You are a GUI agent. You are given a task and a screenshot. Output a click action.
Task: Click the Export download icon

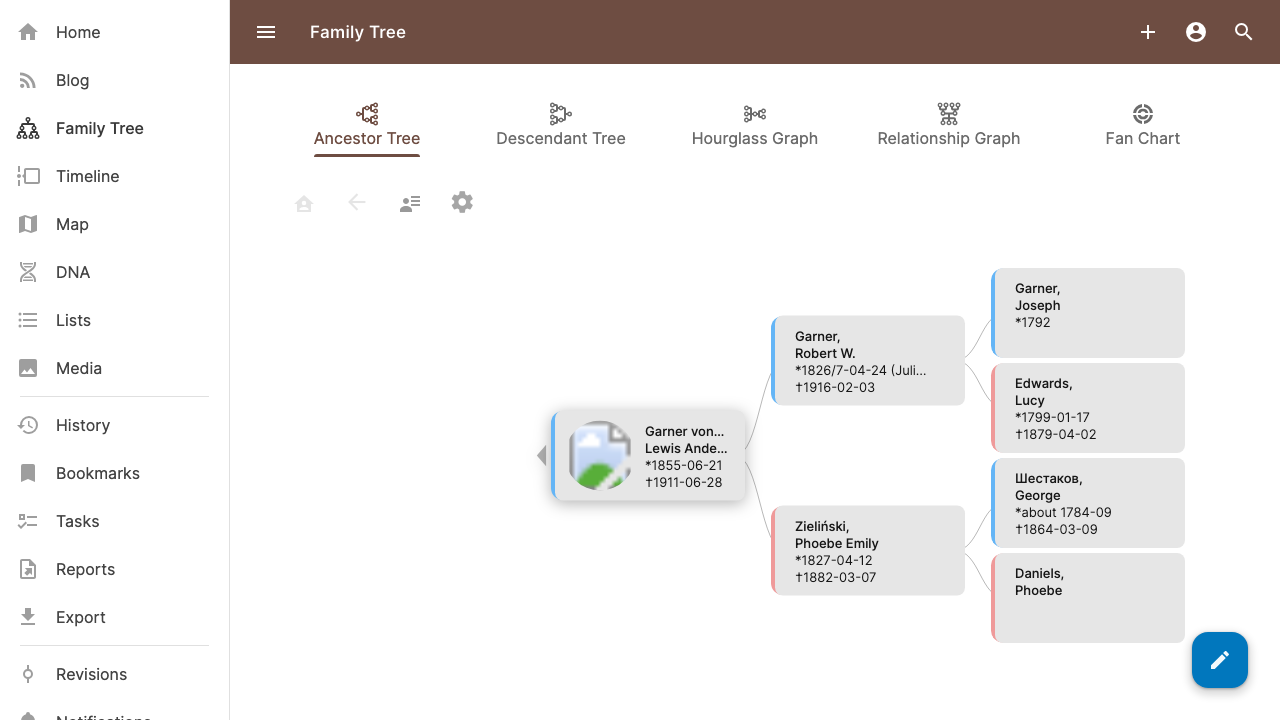pyautogui.click(x=28, y=617)
